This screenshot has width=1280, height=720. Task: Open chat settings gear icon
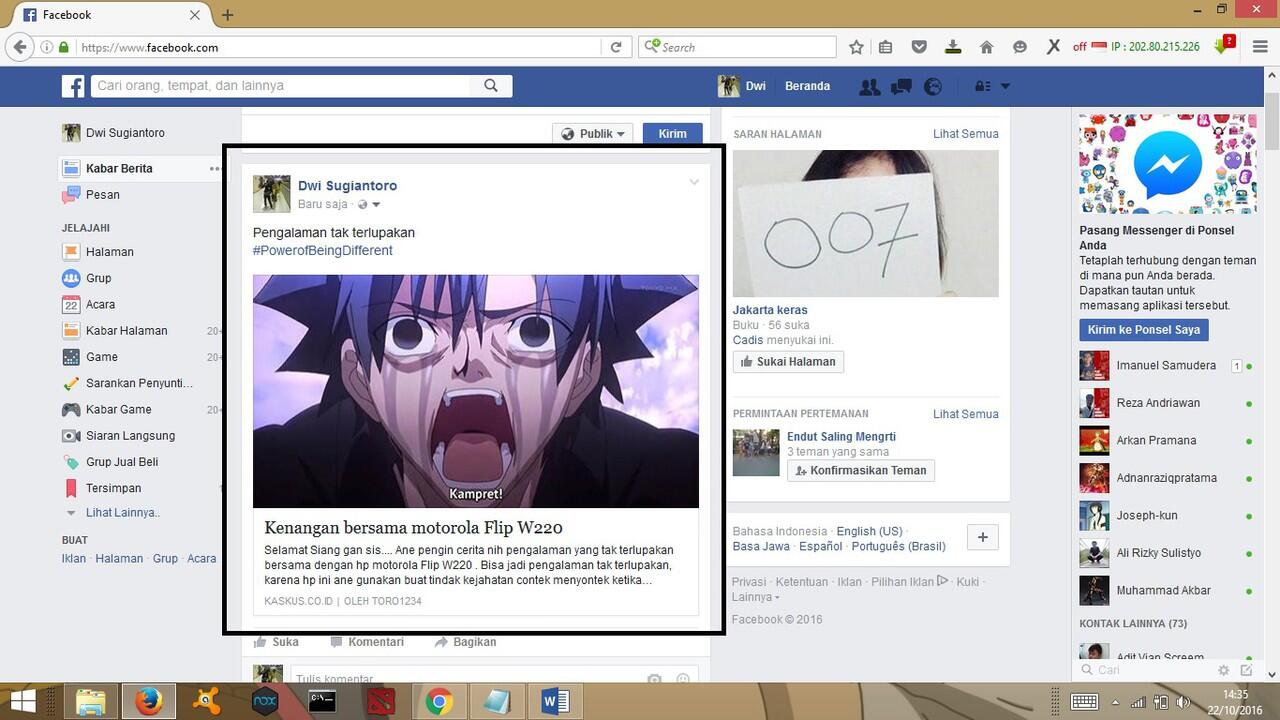[x=1223, y=670]
